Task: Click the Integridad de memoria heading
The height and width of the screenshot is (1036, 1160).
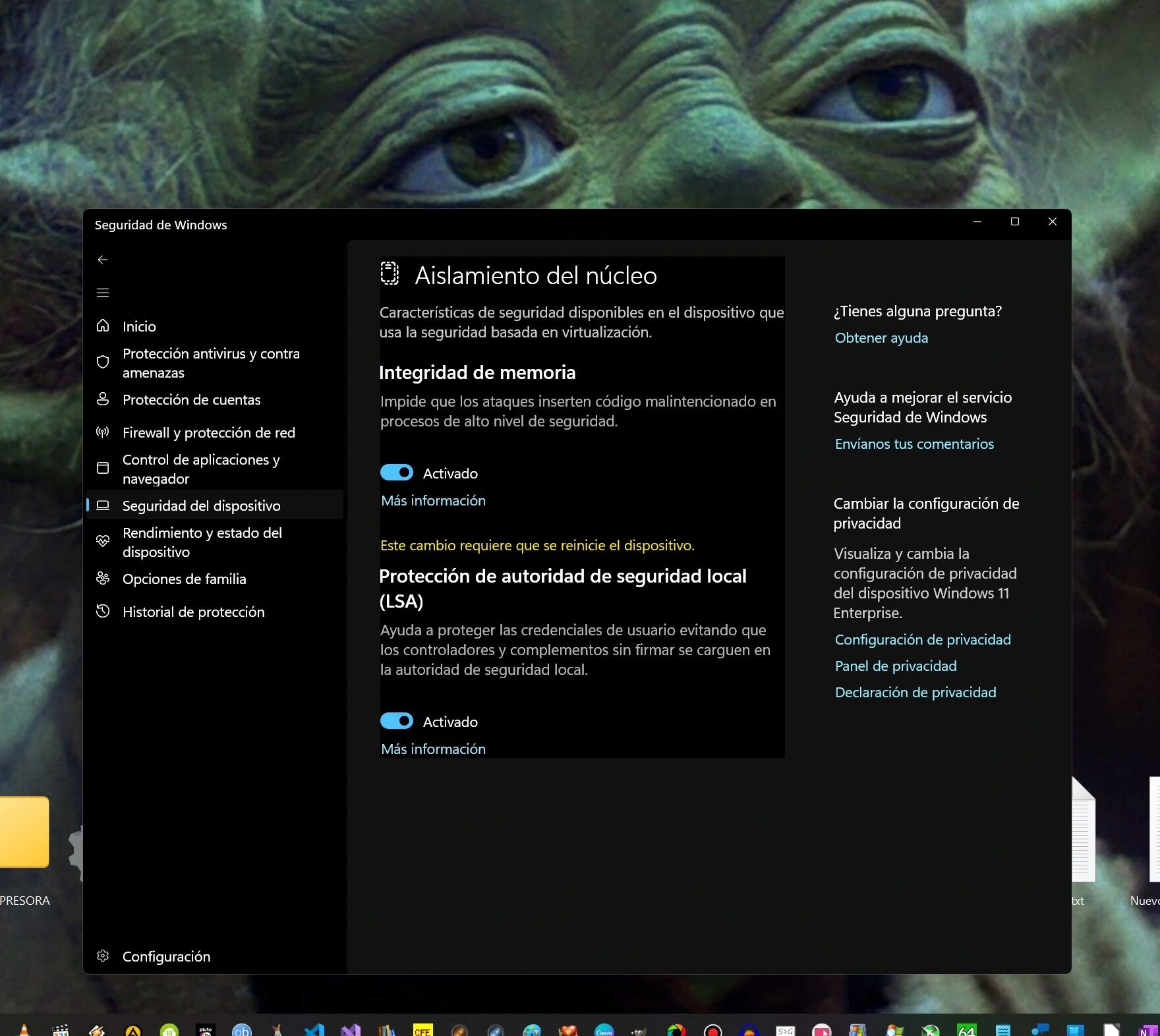Action: (477, 372)
